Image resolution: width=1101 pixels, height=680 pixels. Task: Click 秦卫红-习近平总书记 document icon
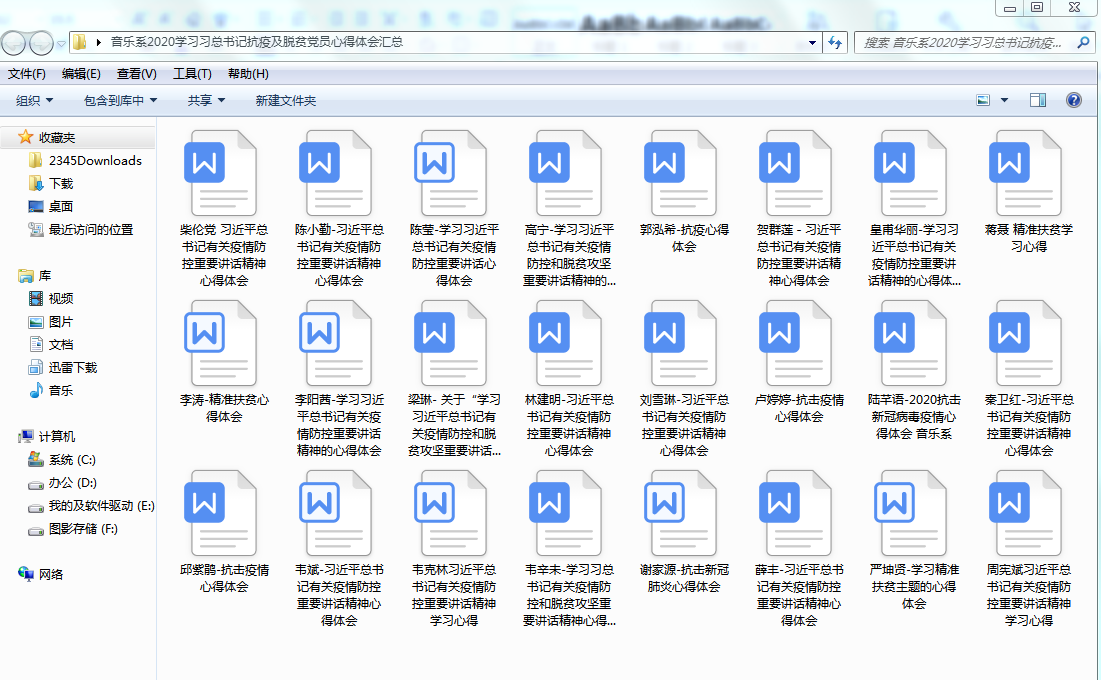click(x=1026, y=343)
